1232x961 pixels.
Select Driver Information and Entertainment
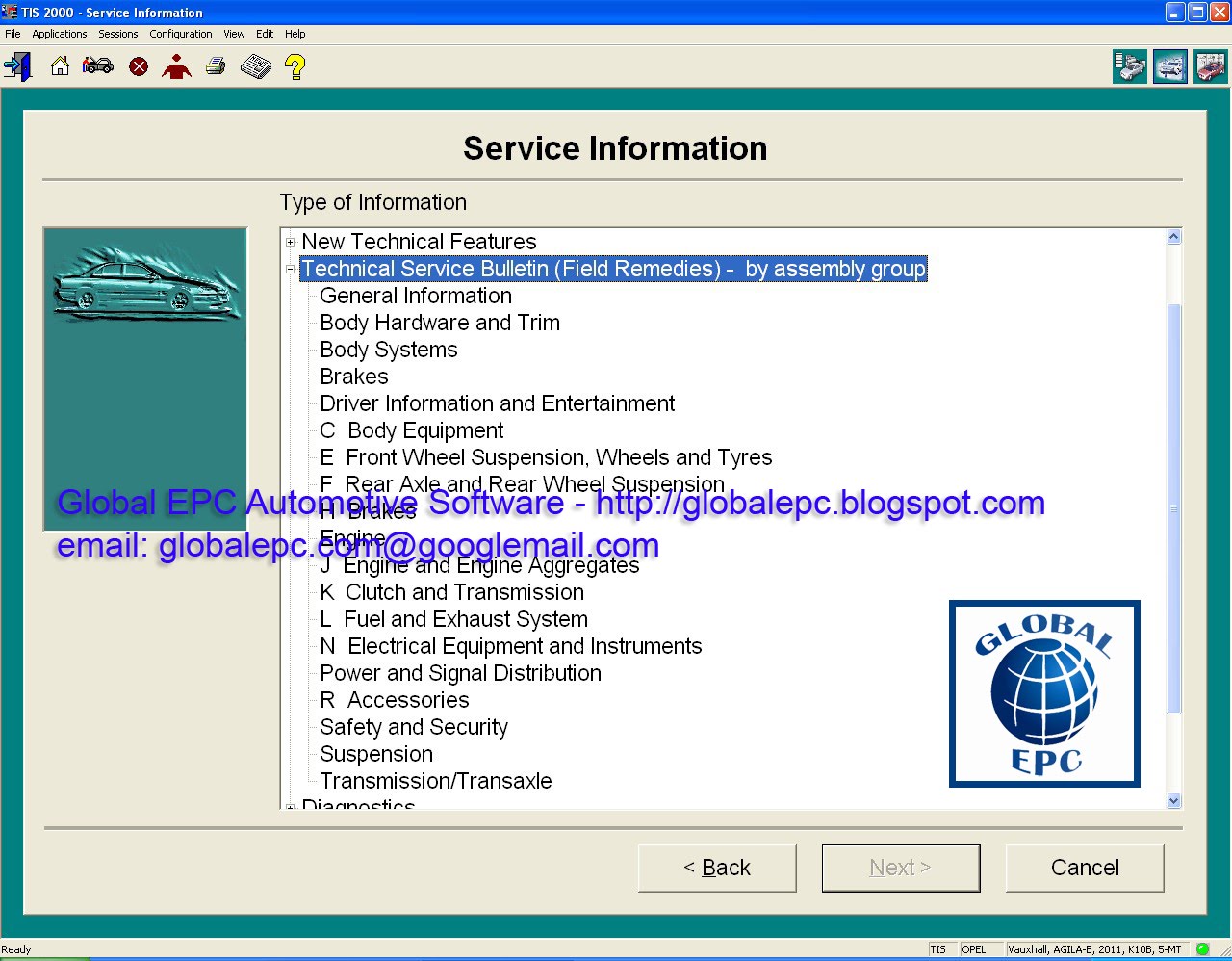[498, 403]
